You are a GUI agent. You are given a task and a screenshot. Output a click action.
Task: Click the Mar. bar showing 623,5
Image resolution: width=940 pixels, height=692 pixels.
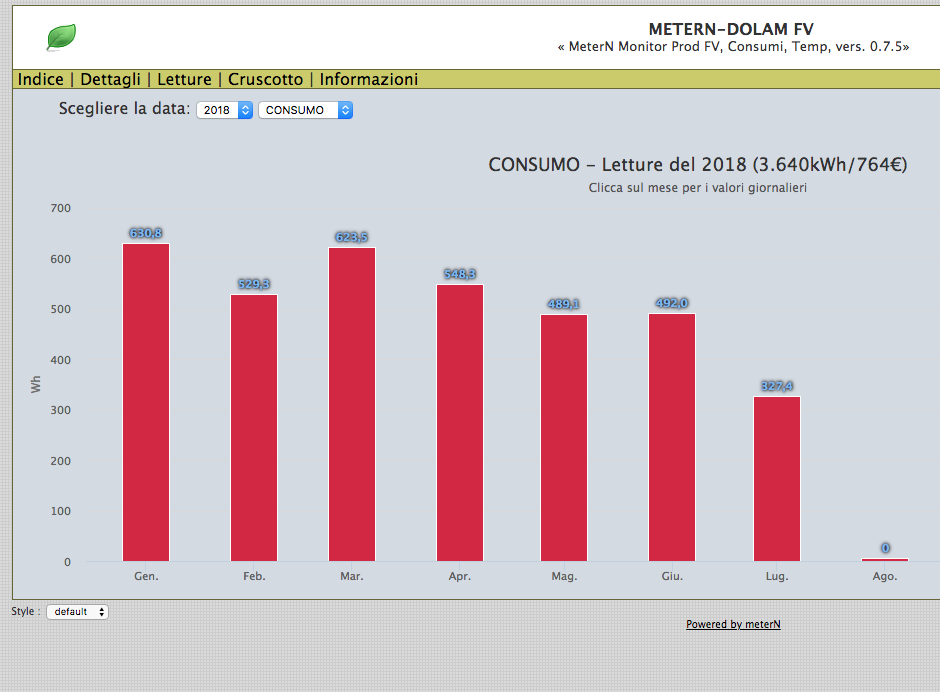[352, 404]
